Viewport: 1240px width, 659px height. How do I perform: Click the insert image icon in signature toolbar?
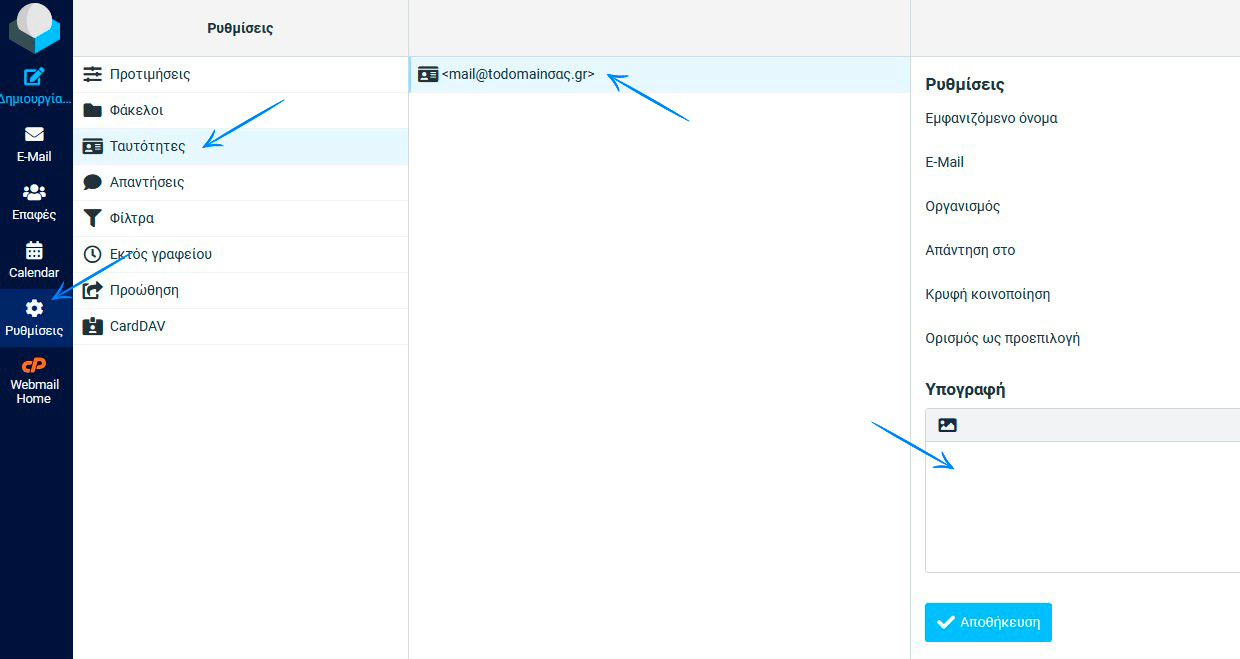947,425
